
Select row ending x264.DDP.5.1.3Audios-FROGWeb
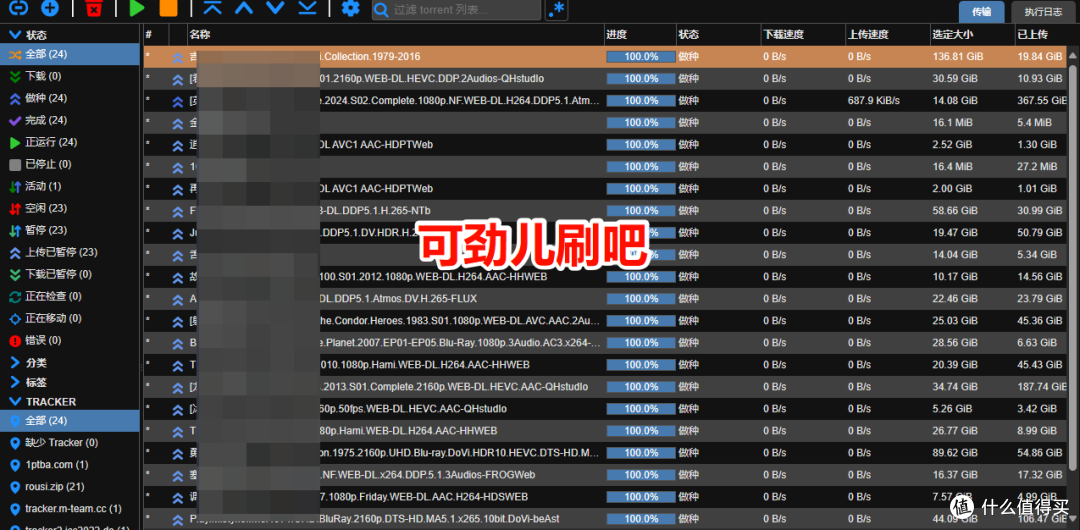click(605, 475)
